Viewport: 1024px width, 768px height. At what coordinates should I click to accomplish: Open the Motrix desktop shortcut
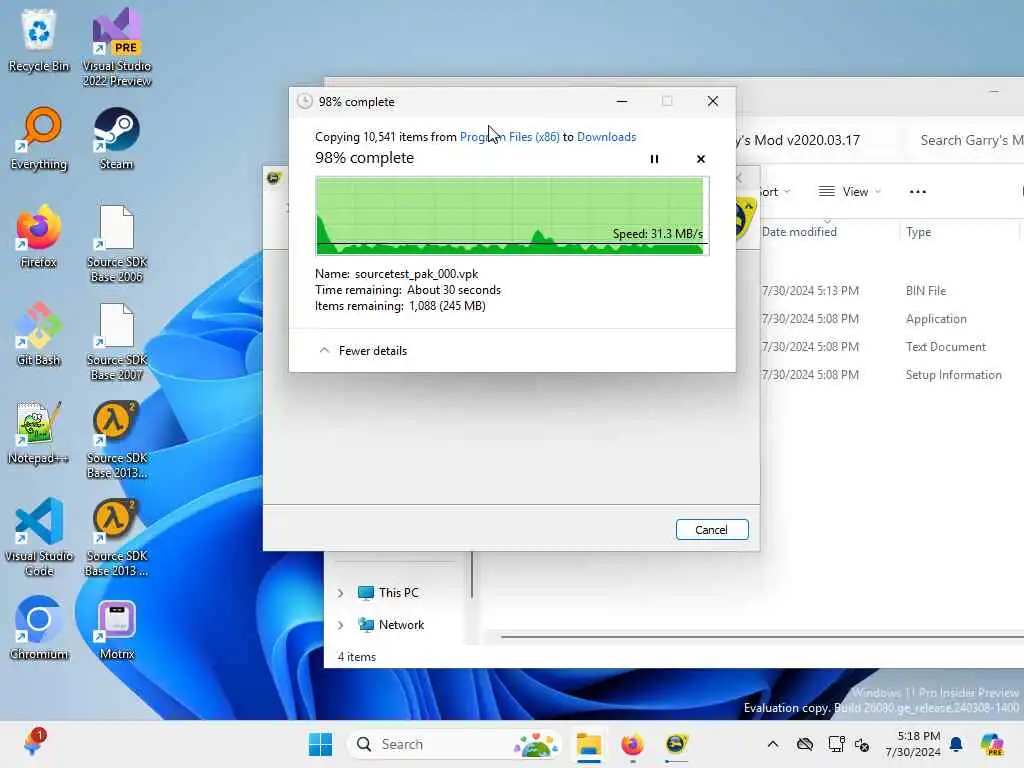pyautogui.click(x=117, y=628)
